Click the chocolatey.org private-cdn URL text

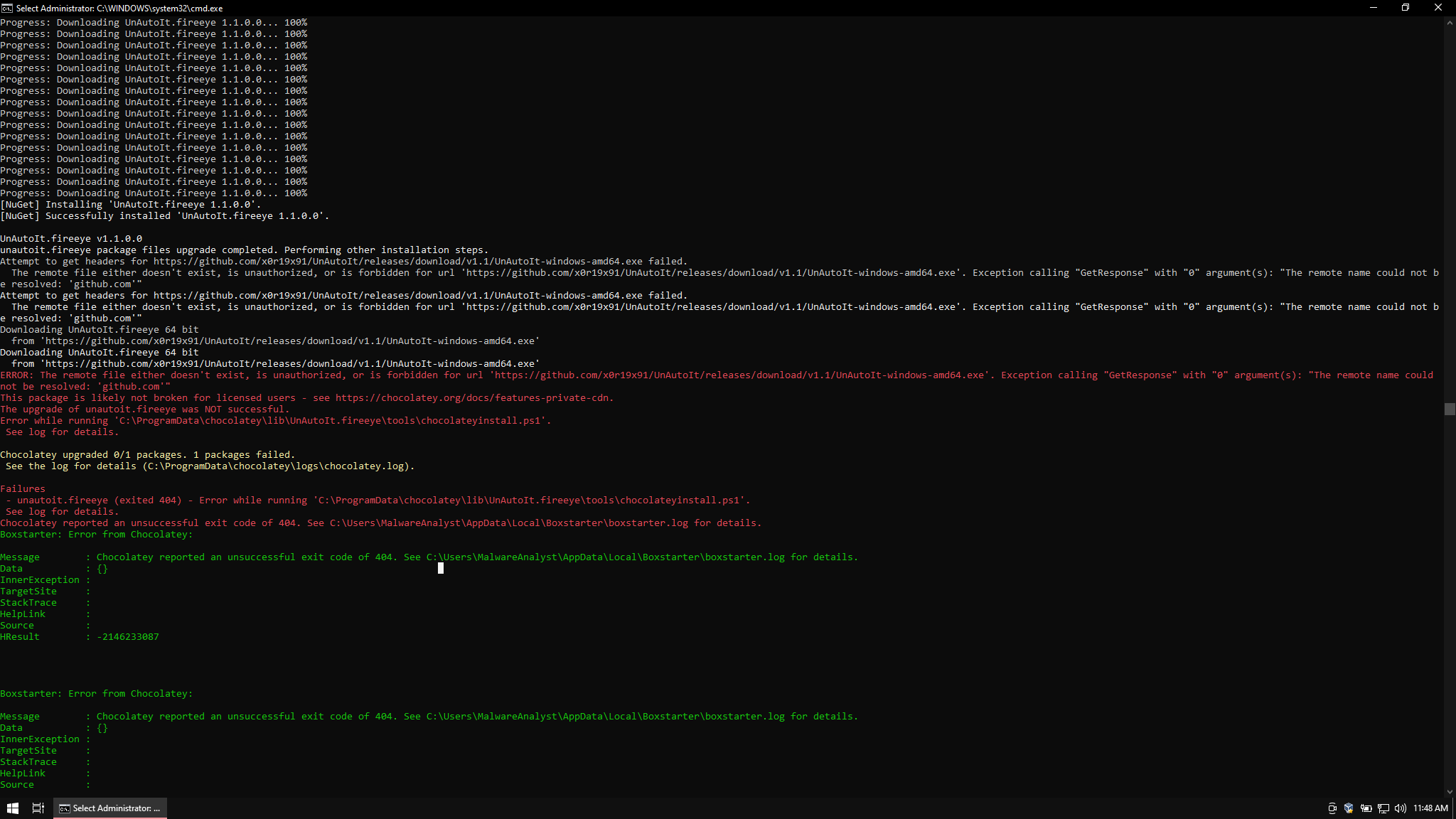(x=473, y=398)
